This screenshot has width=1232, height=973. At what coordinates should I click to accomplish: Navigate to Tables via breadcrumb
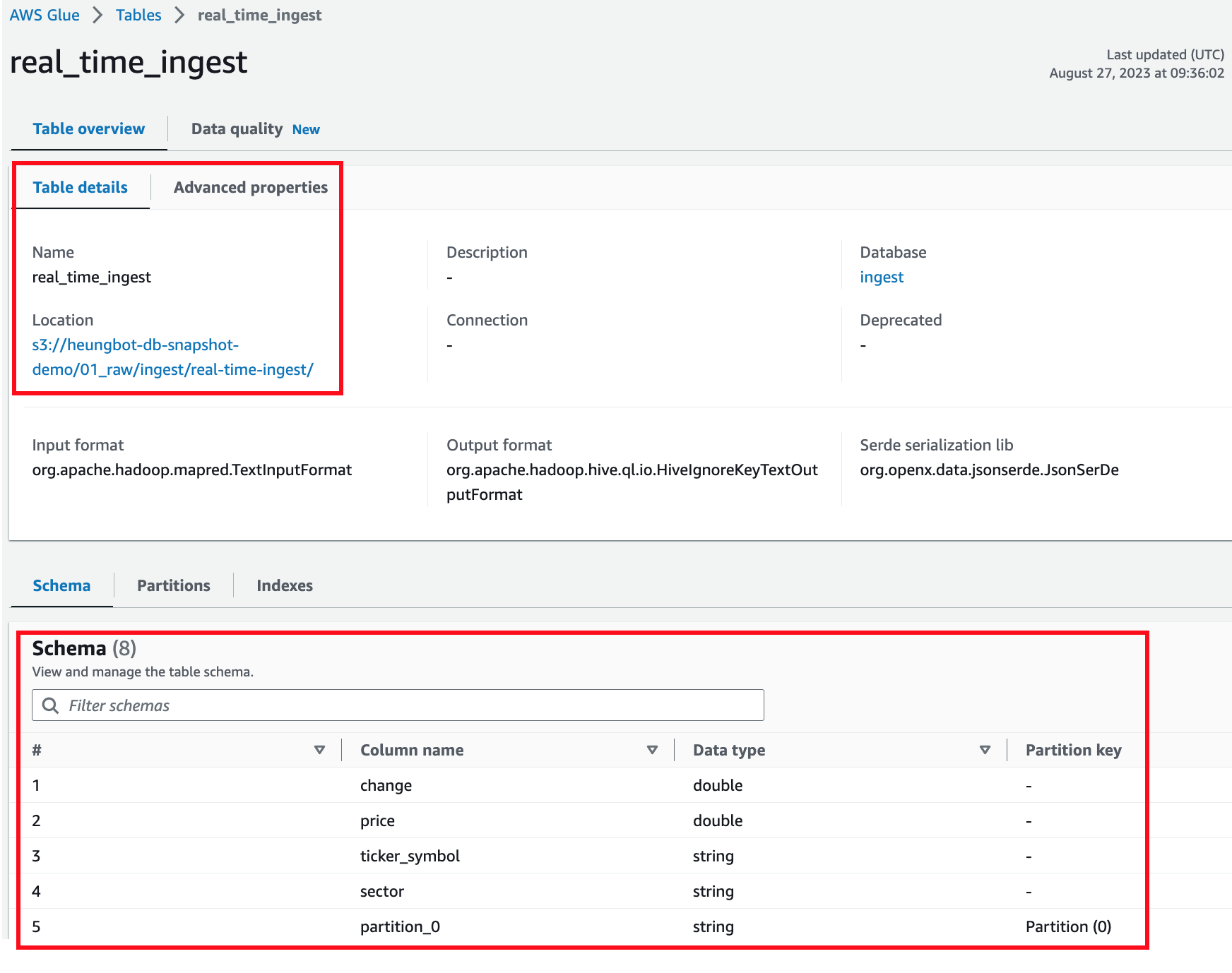point(138,14)
